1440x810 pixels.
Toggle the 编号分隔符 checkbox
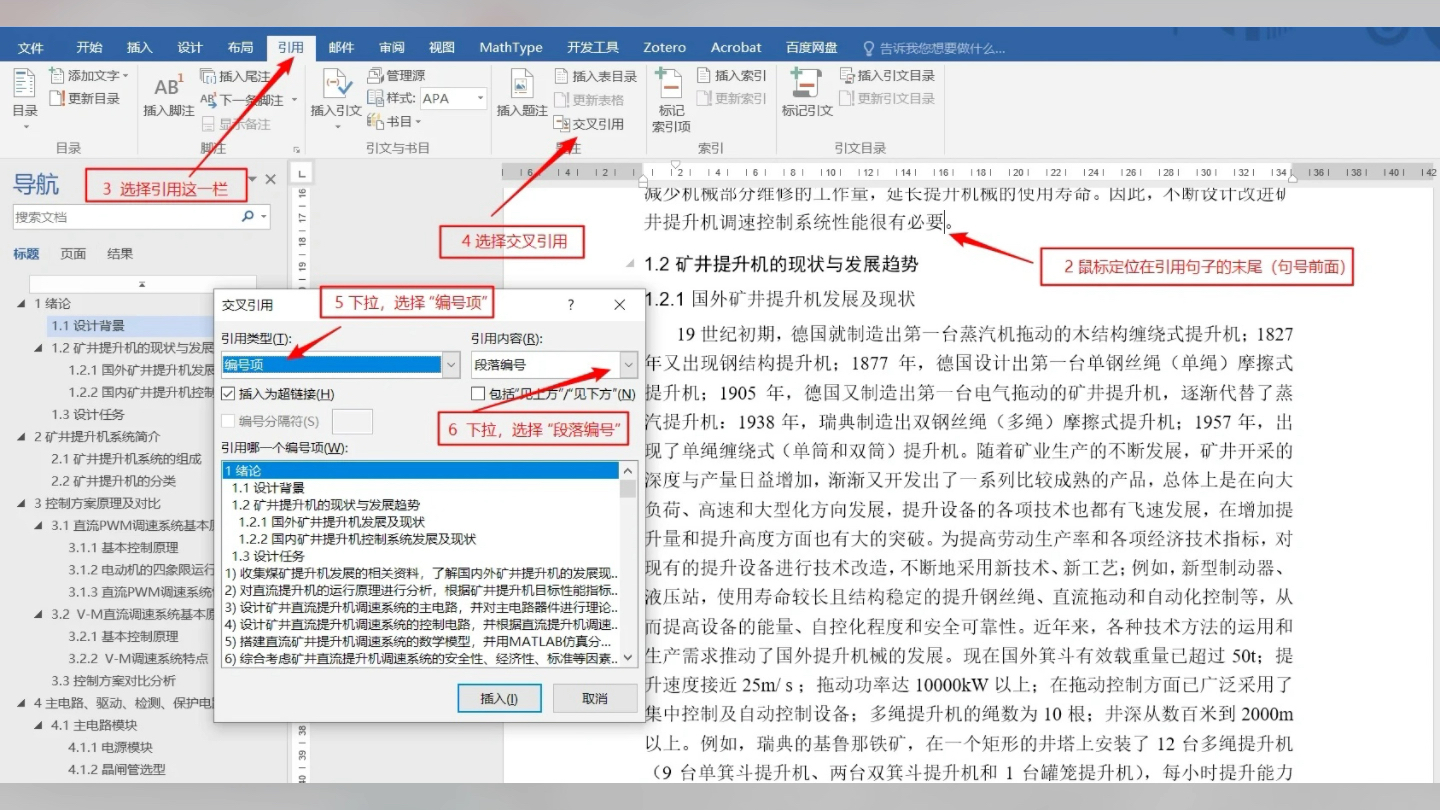[x=229, y=422]
